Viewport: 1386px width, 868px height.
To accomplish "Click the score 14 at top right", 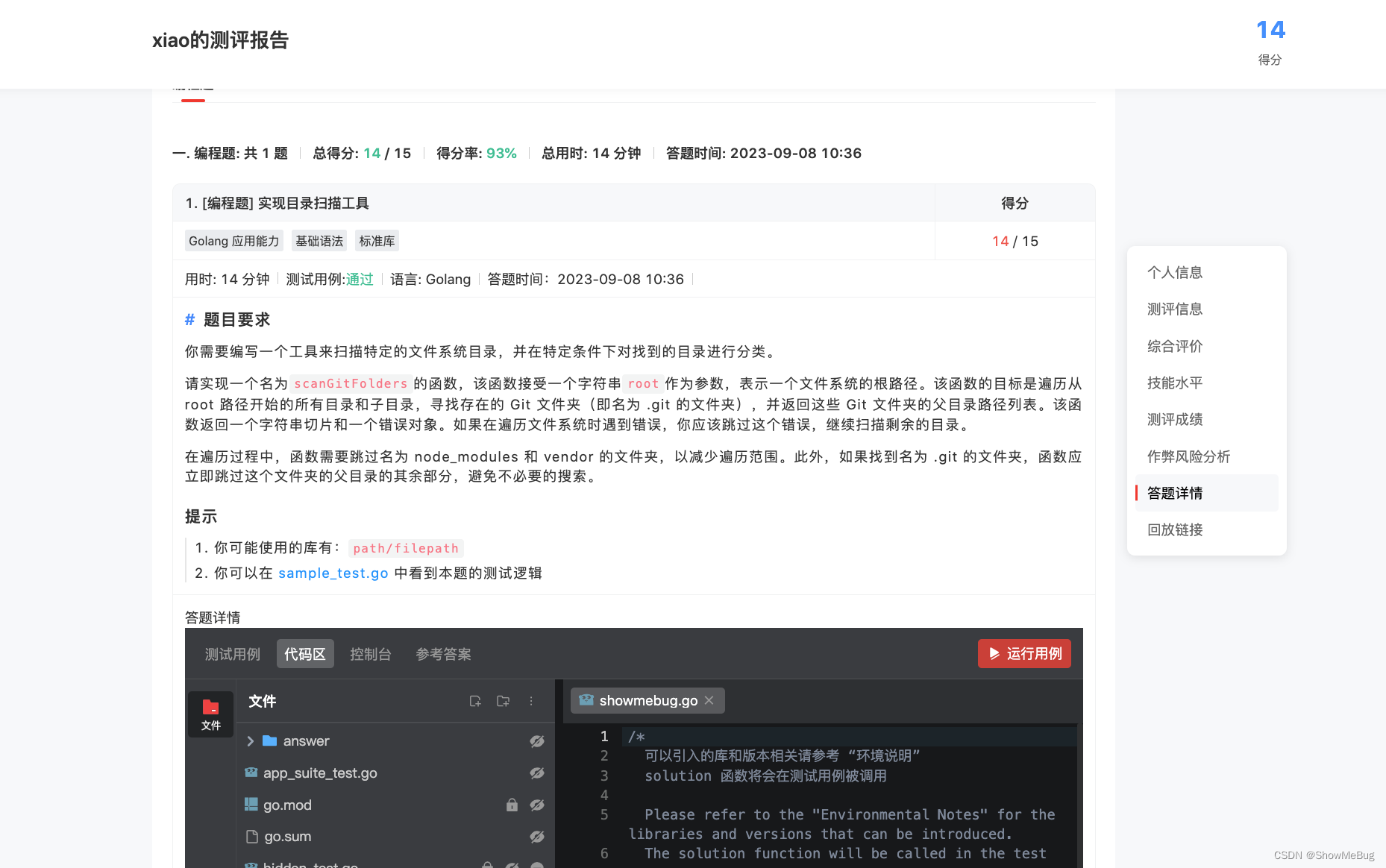I will tap(1270, 30).
